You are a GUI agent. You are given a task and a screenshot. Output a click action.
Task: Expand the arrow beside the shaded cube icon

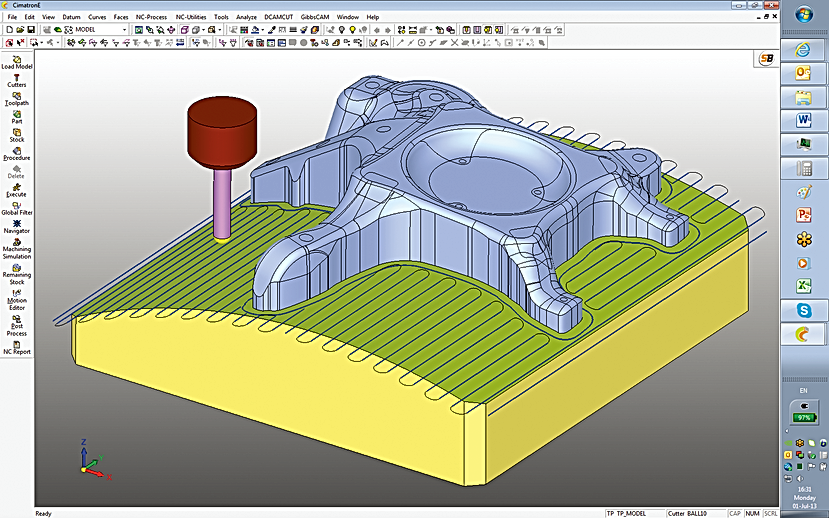pos(203,30)
